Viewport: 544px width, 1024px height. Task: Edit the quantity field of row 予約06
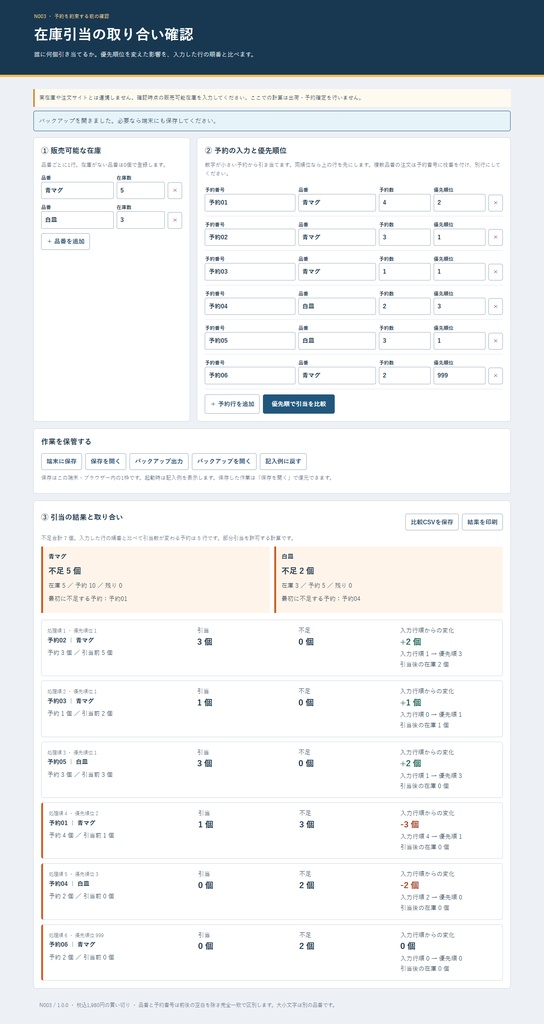coord(404,376)
